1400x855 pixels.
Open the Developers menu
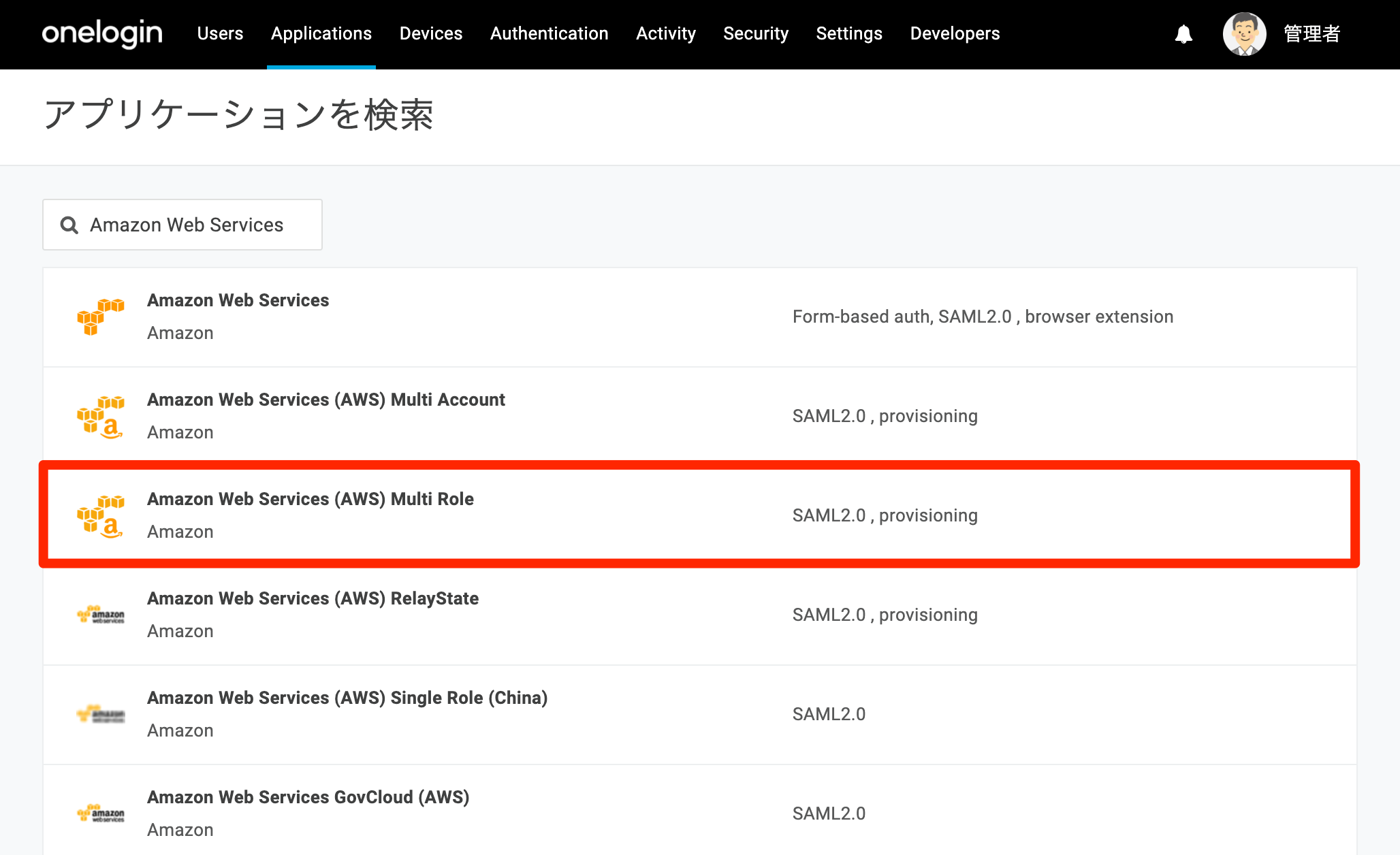[955, 33]
